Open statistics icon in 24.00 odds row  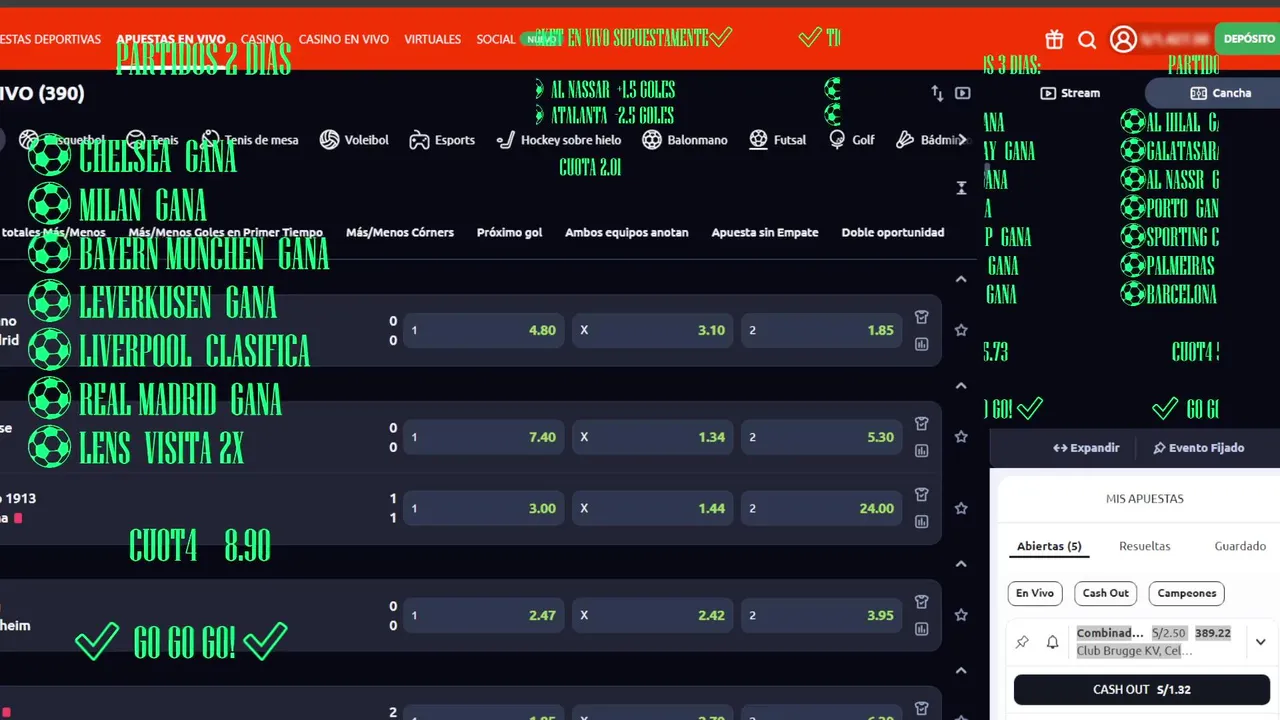(x=922, y=521)
